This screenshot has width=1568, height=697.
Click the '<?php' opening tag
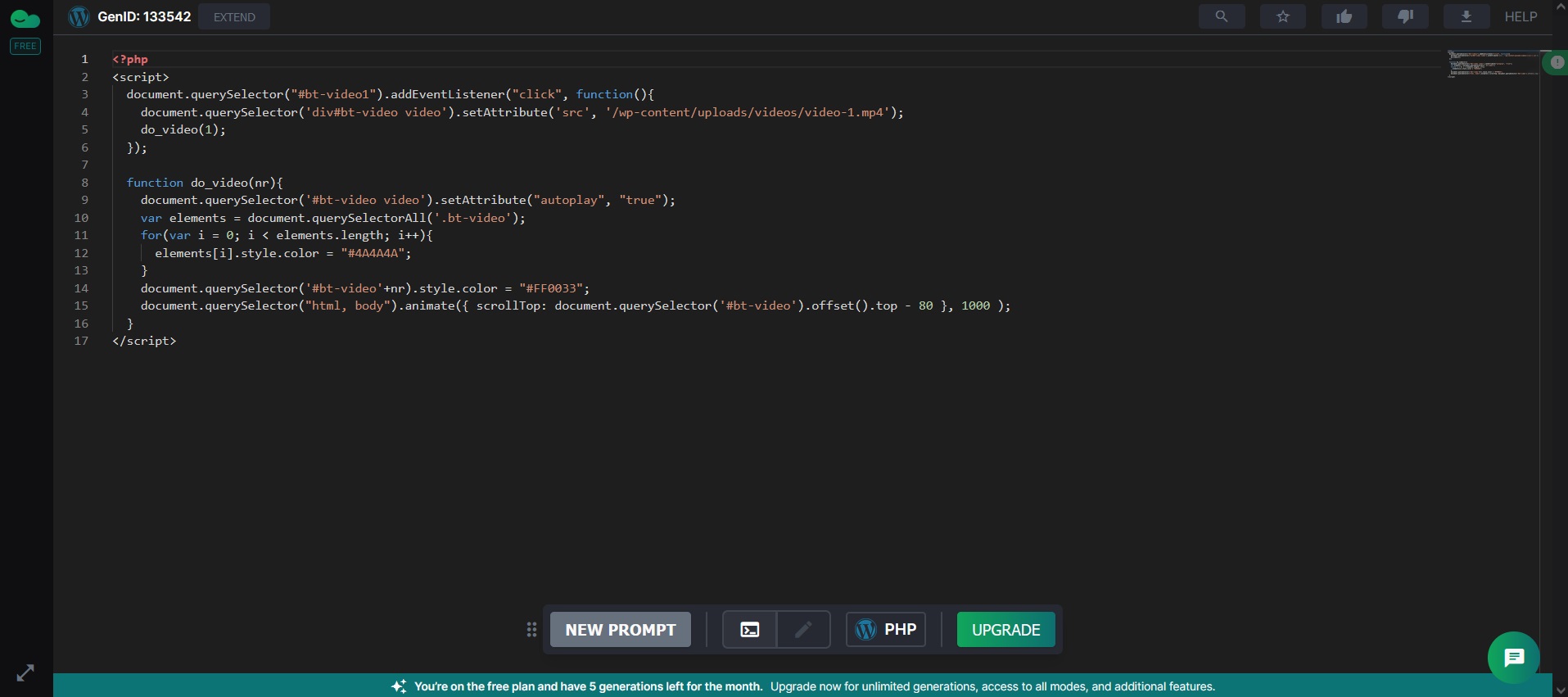130,59
